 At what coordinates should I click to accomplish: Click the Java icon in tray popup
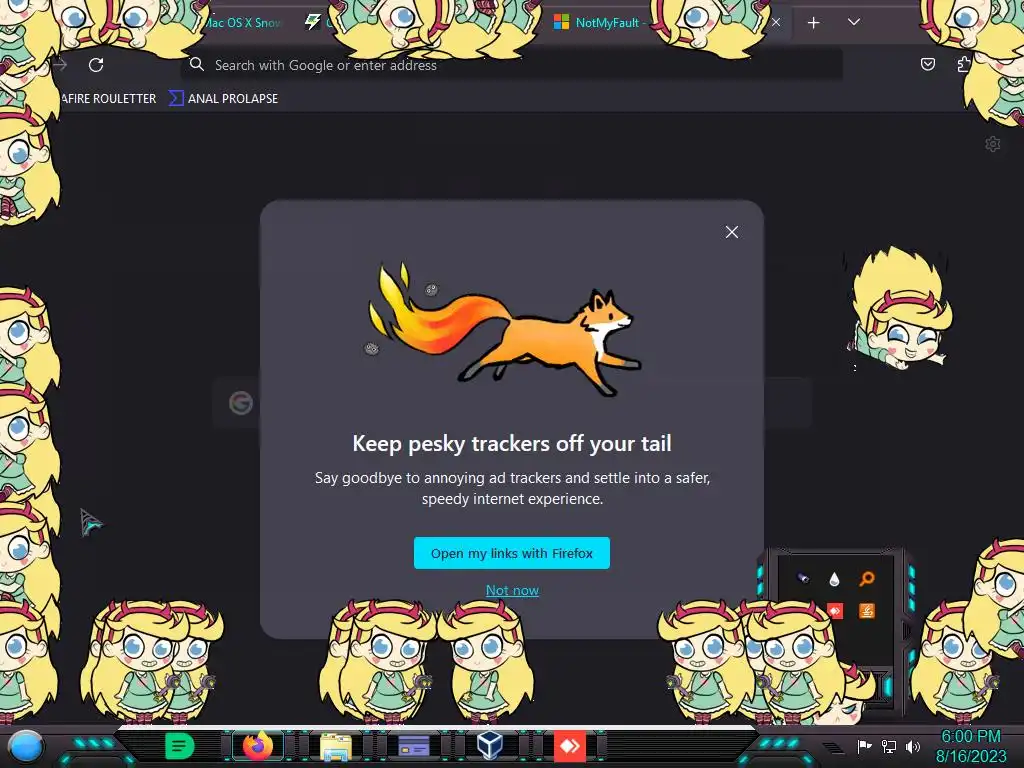(867, 611)
